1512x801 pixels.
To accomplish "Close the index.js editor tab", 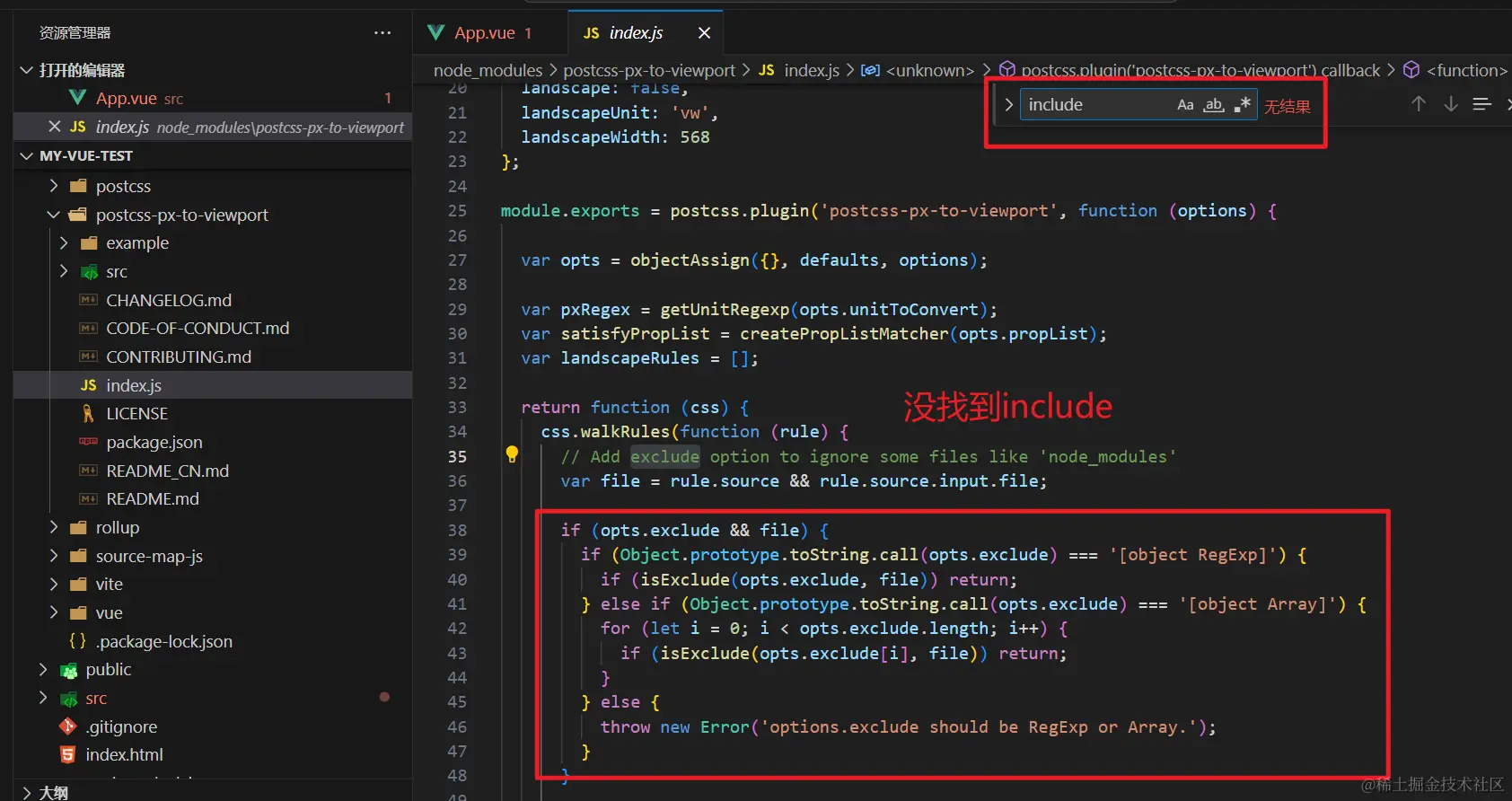I will point(705,33).
